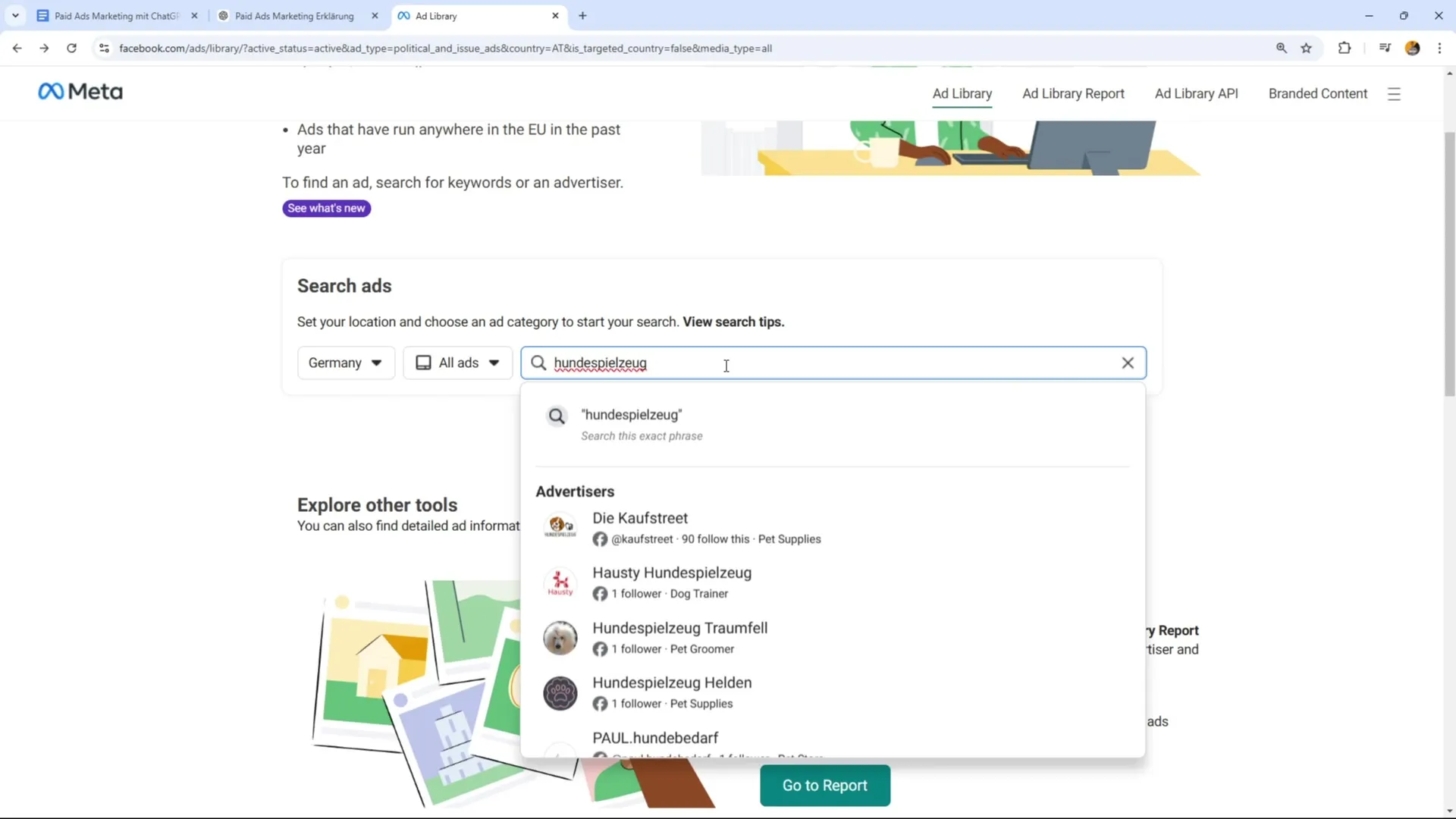Click the browser address bar URL
The image size is (1456, 819).
pos(445,48)
